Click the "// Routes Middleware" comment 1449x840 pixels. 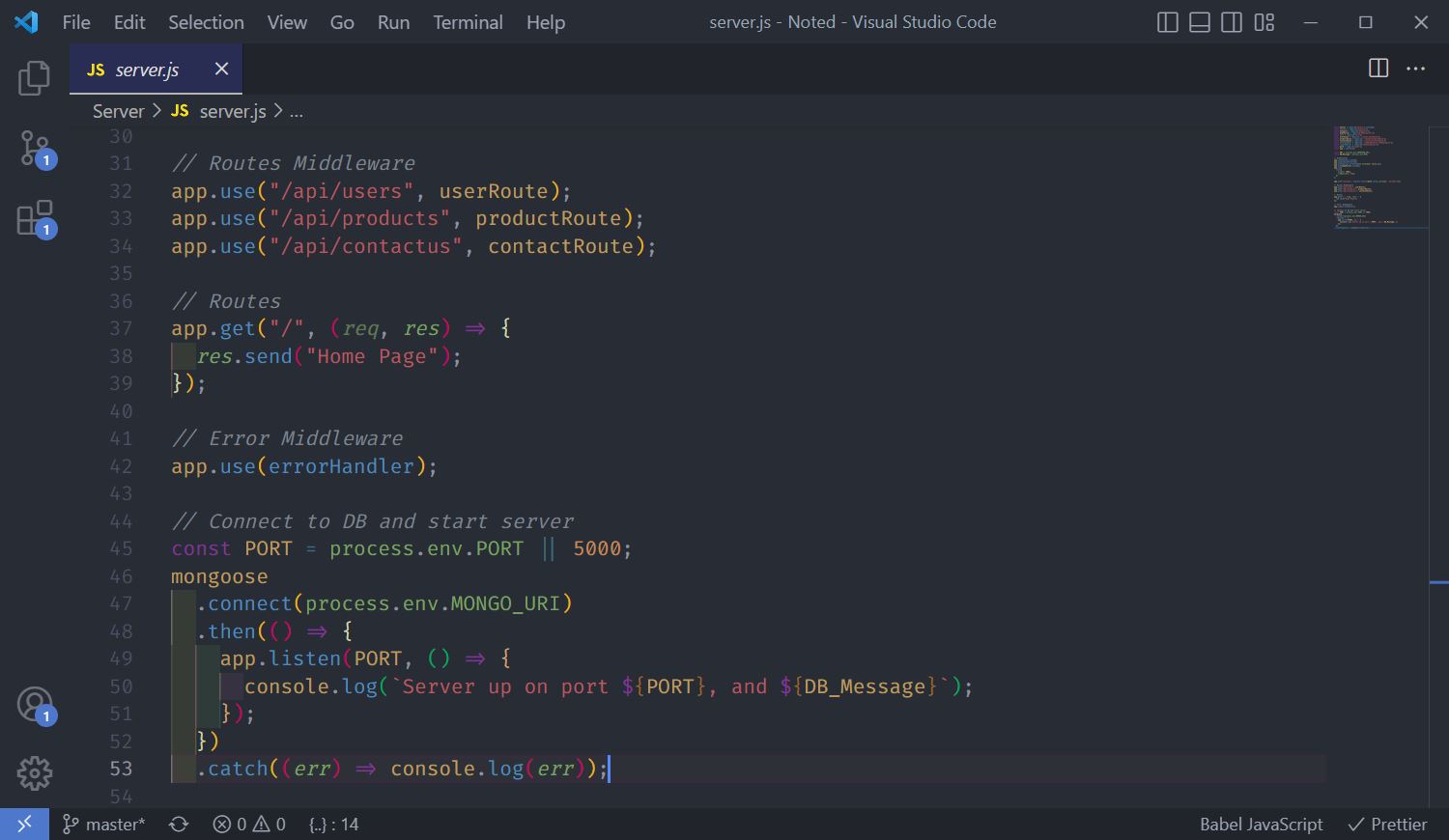[x=294, y=163]
